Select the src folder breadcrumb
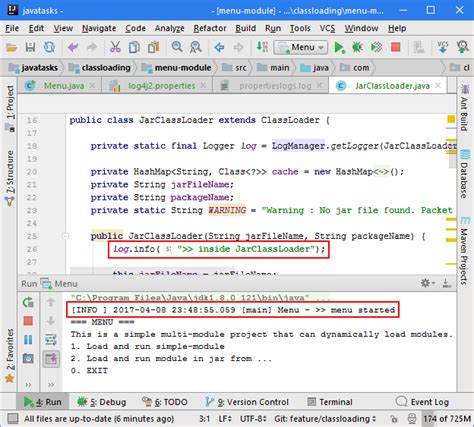This screenshot has height=427, width=474. [234, 68]
